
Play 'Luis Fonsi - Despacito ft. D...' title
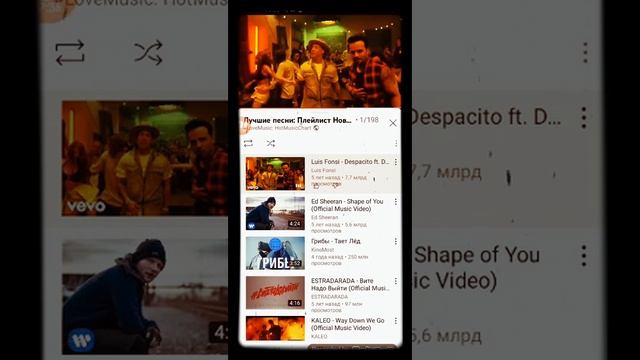[x=350, y=162]
